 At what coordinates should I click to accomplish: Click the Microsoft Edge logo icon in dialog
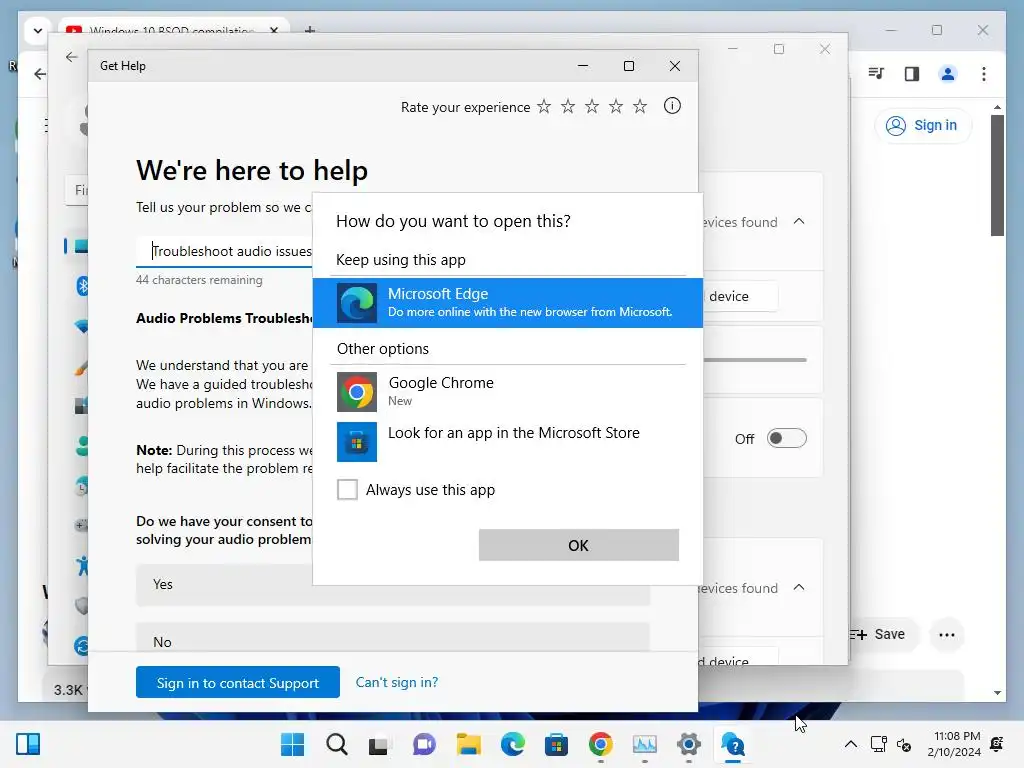(357, 303)
